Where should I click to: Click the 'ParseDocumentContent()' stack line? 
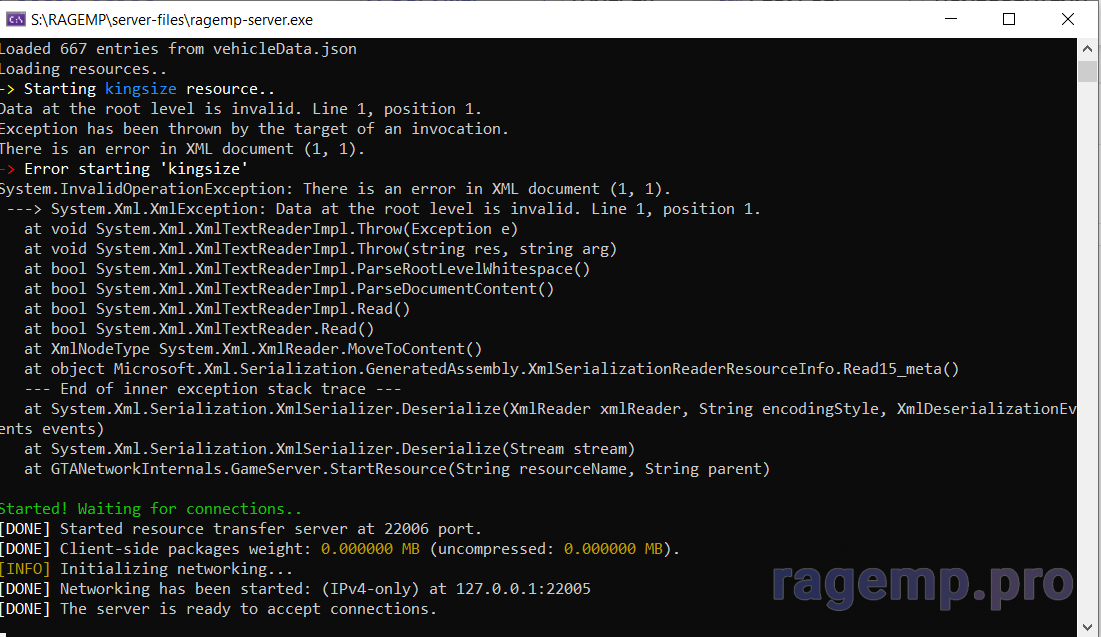(x=289, y=289)
